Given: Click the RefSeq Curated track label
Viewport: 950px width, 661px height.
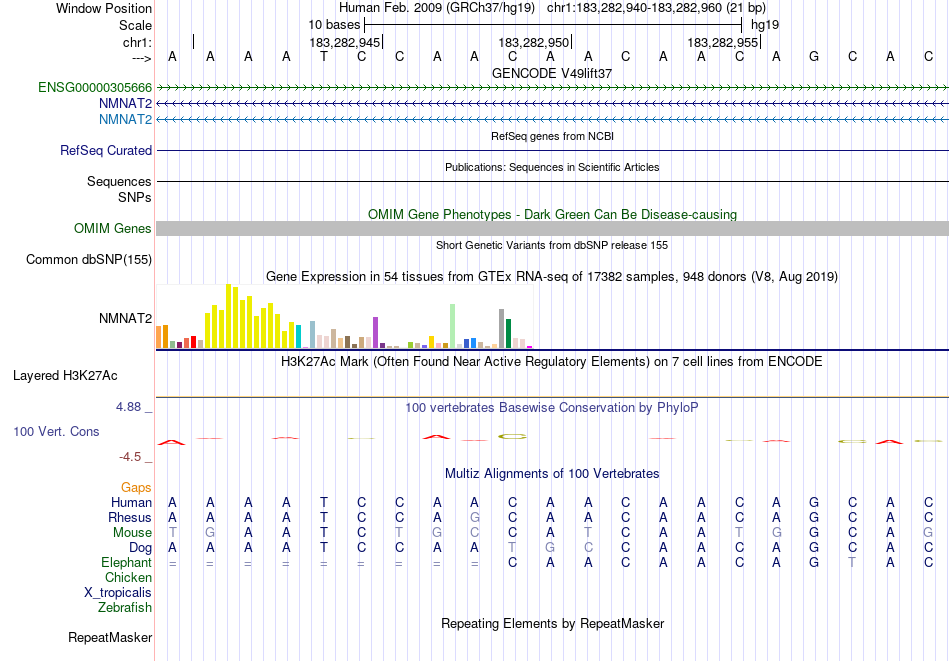Looking at the screenshot, I should [x=106, y=150].
